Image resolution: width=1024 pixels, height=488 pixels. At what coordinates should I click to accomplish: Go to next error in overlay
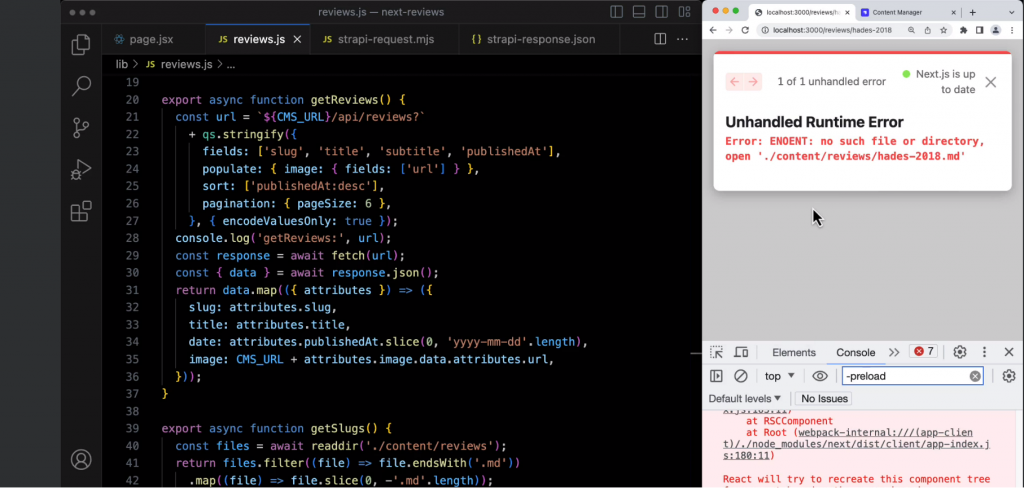753,82
